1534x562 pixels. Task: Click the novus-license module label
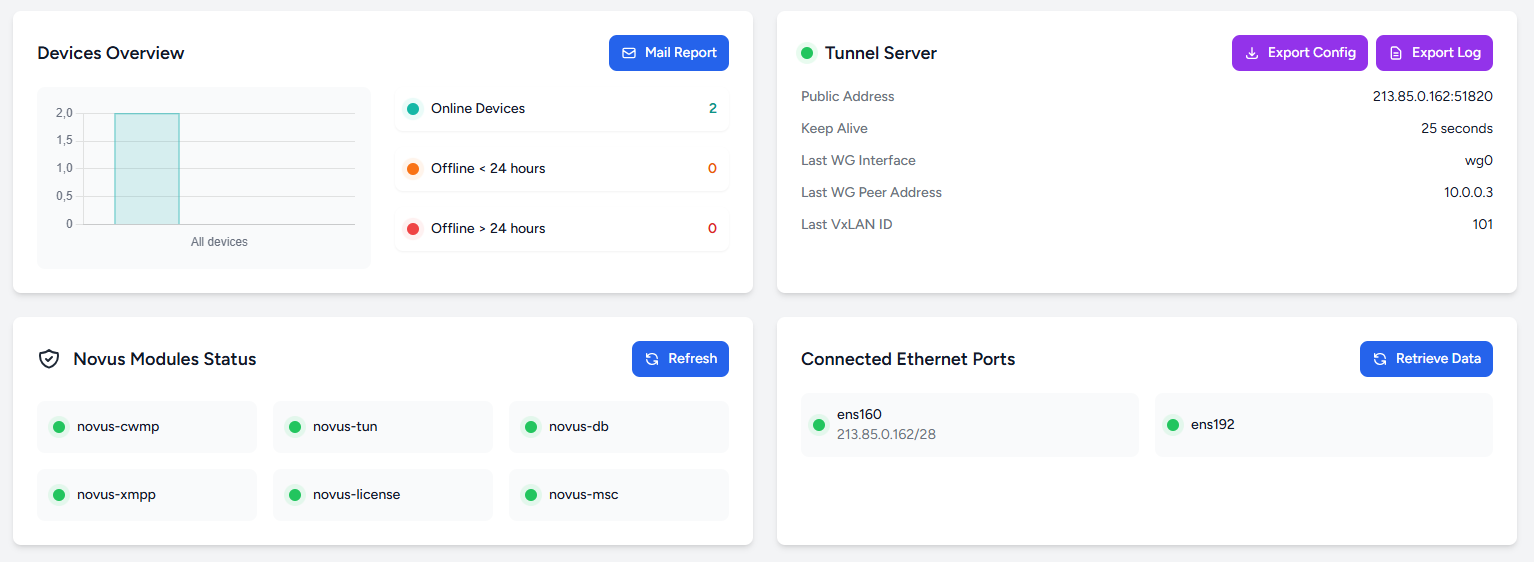coord(357,495)
